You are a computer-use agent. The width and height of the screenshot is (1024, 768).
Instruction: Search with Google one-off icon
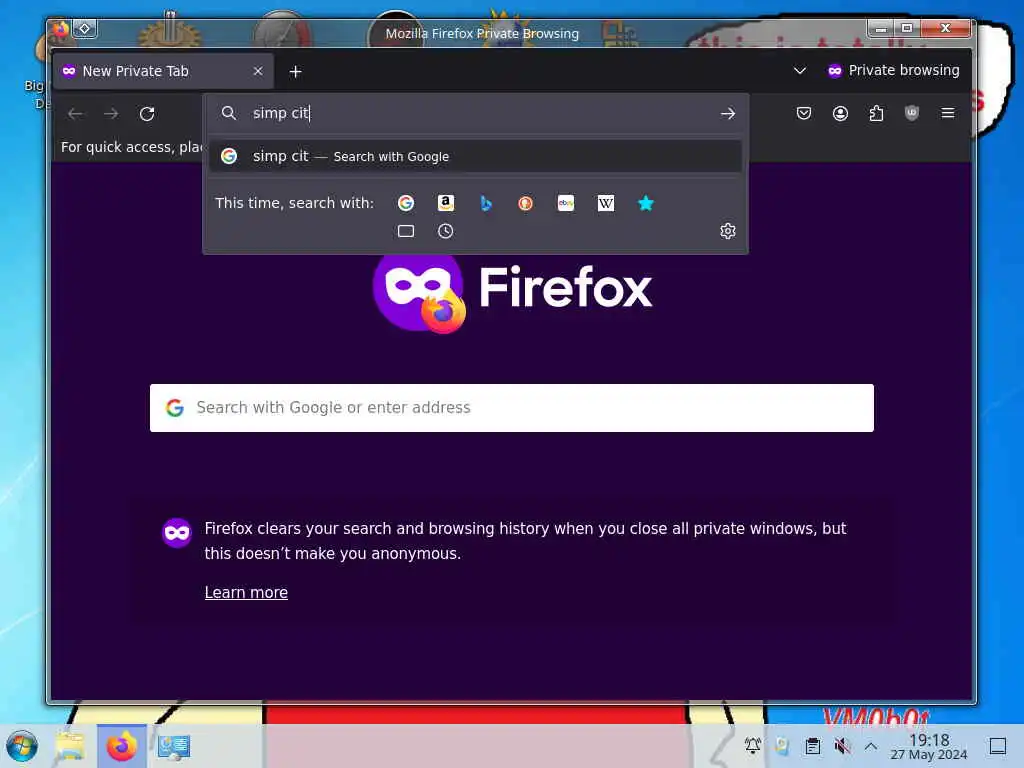click(406, 203)
